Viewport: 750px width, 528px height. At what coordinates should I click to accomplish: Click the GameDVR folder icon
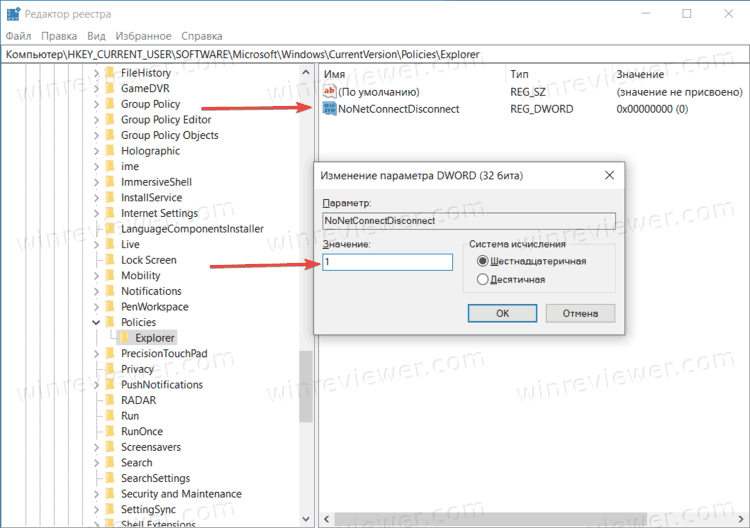[x=110, y=88]
